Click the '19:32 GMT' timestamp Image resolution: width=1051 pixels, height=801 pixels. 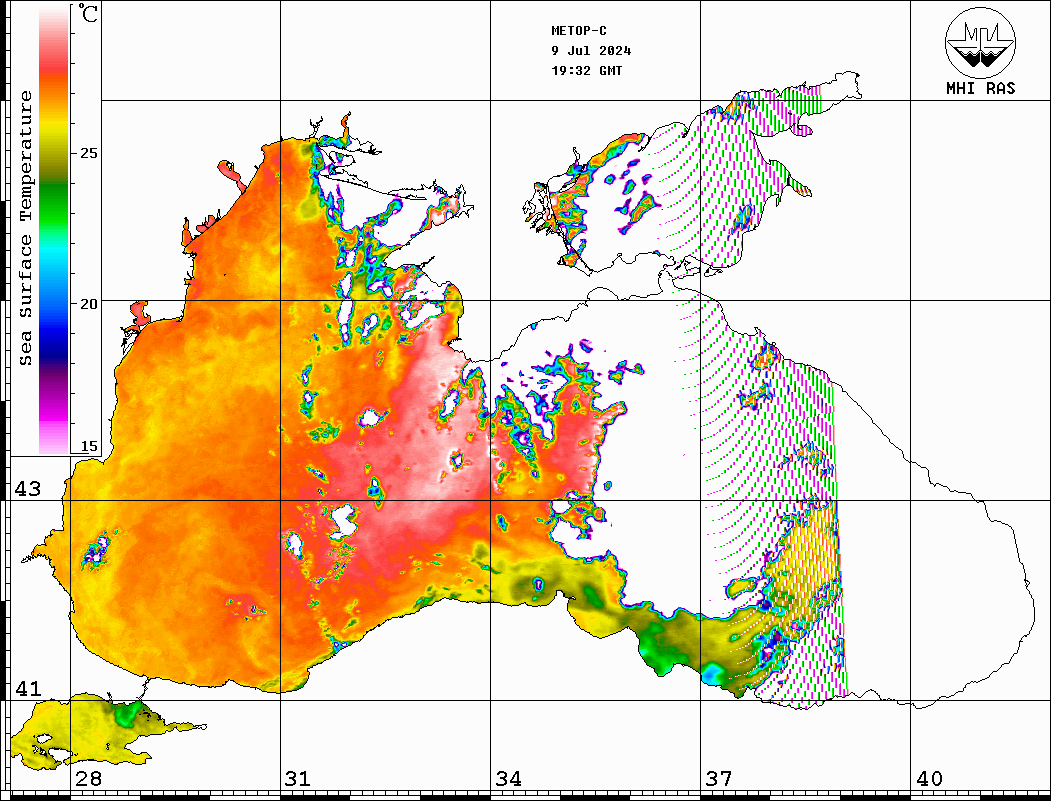(586, 70)
